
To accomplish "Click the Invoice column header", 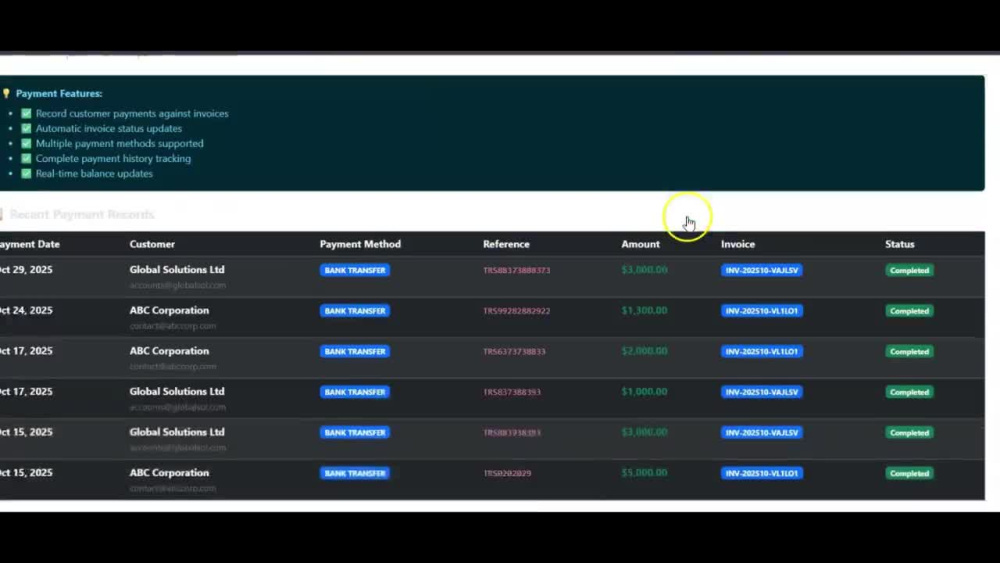I will coord(738,244).
